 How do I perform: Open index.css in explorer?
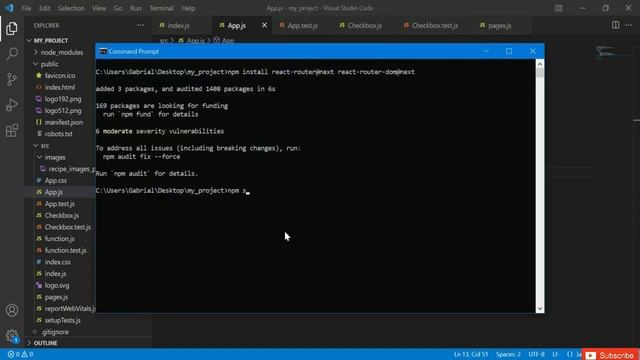58,262
